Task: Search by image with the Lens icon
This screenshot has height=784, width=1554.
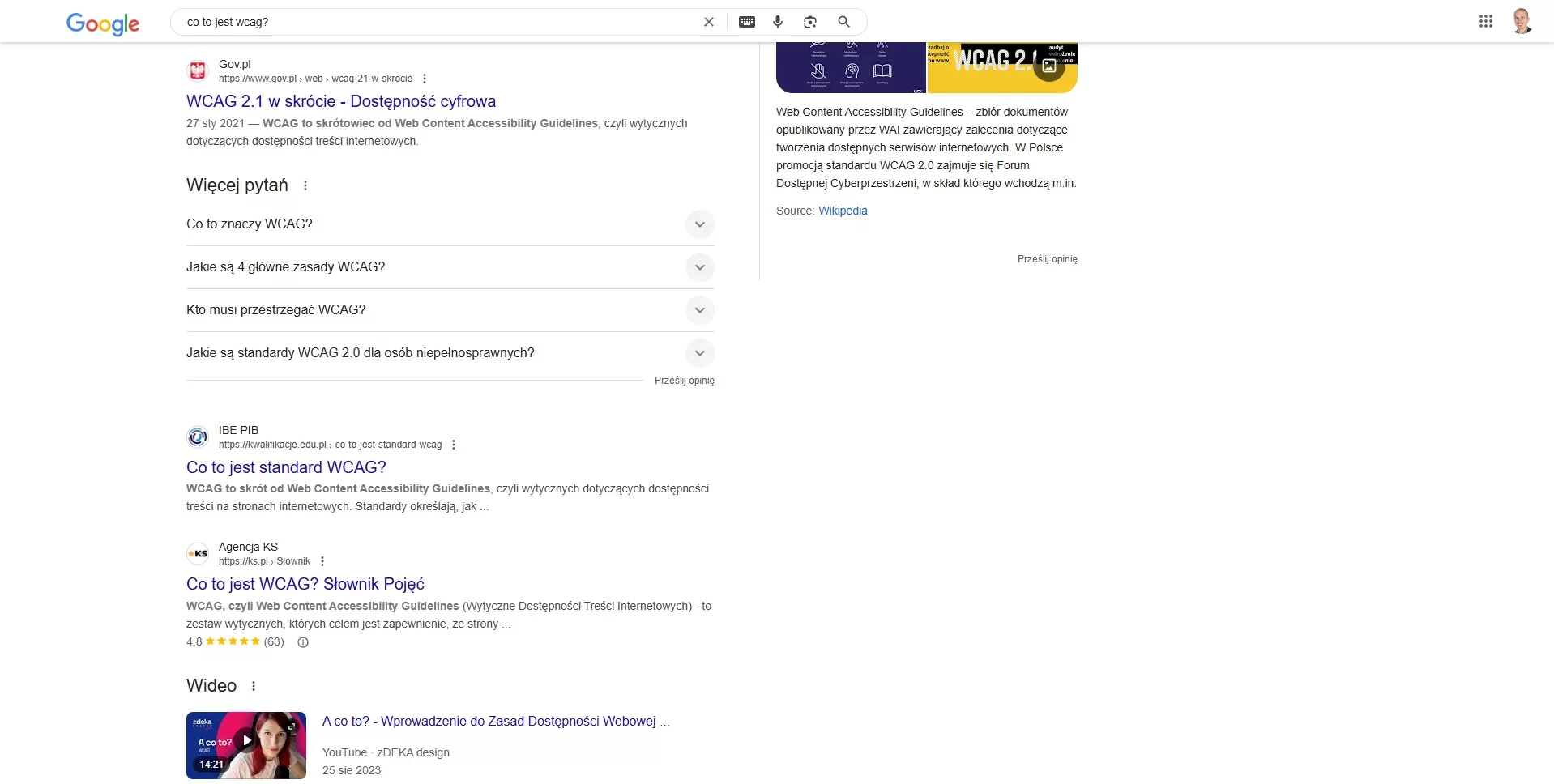Action: pos(810,22)
